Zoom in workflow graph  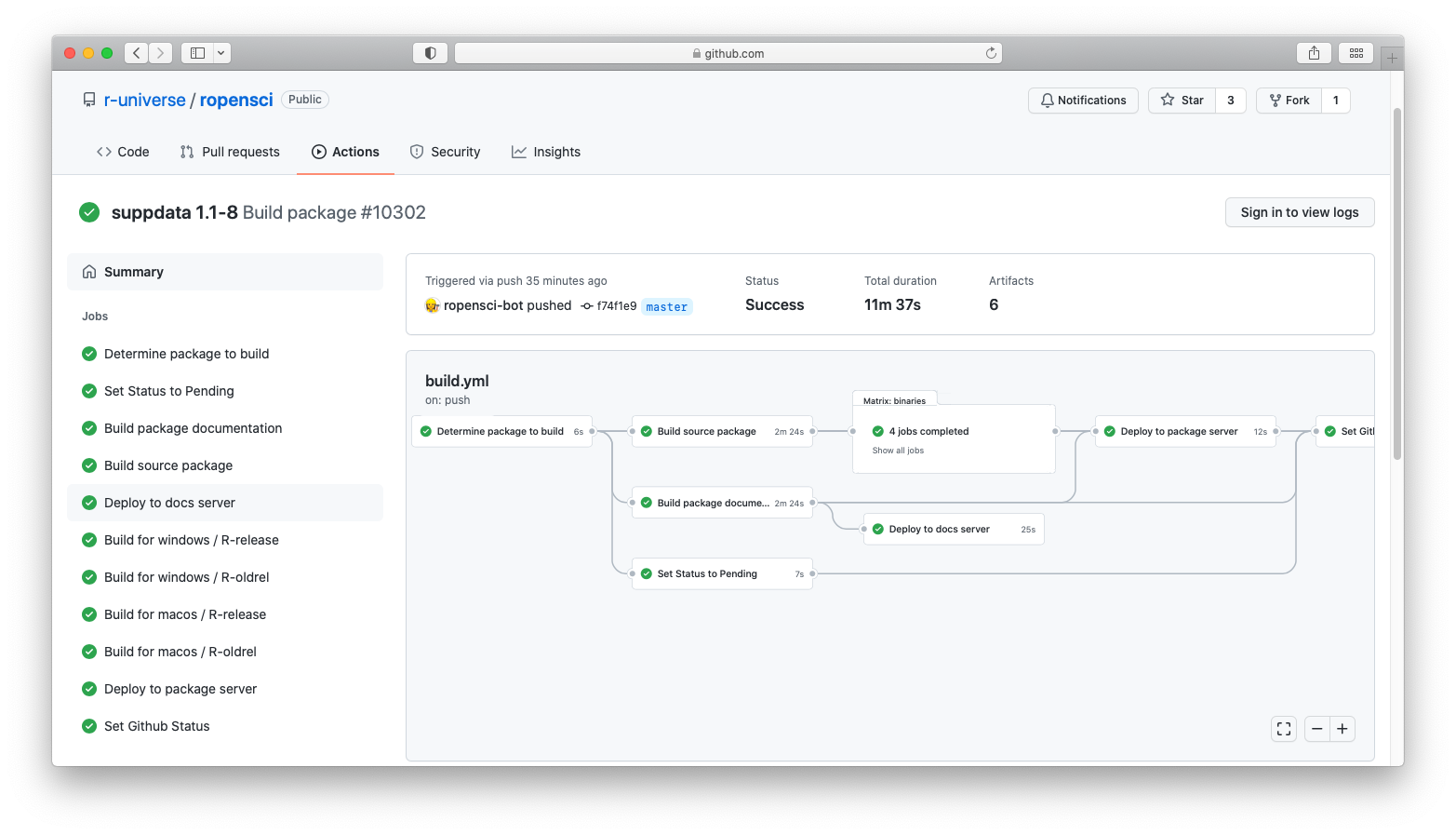click(x=1342, y=729)
